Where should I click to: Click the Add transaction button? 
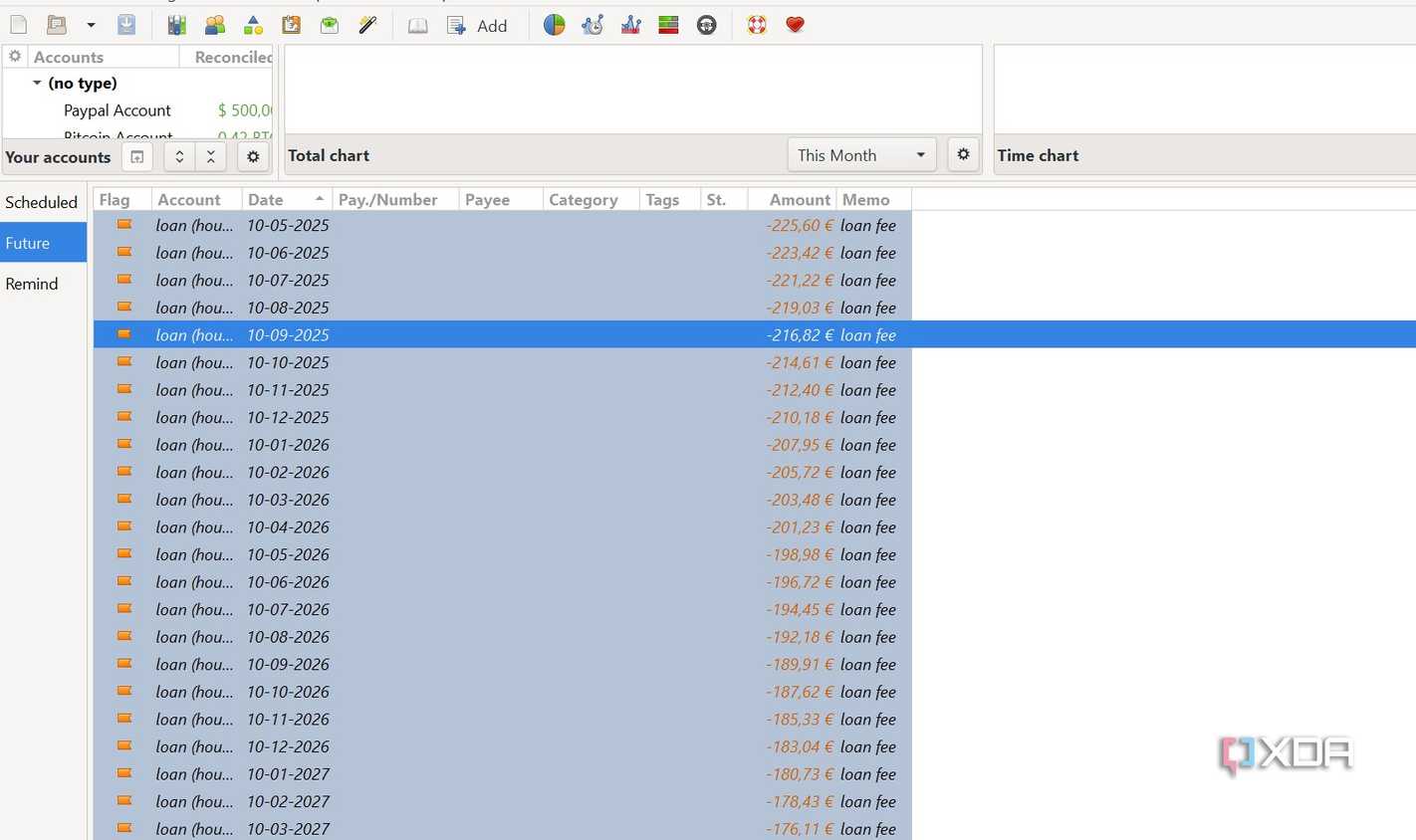[x=477, y=25]
